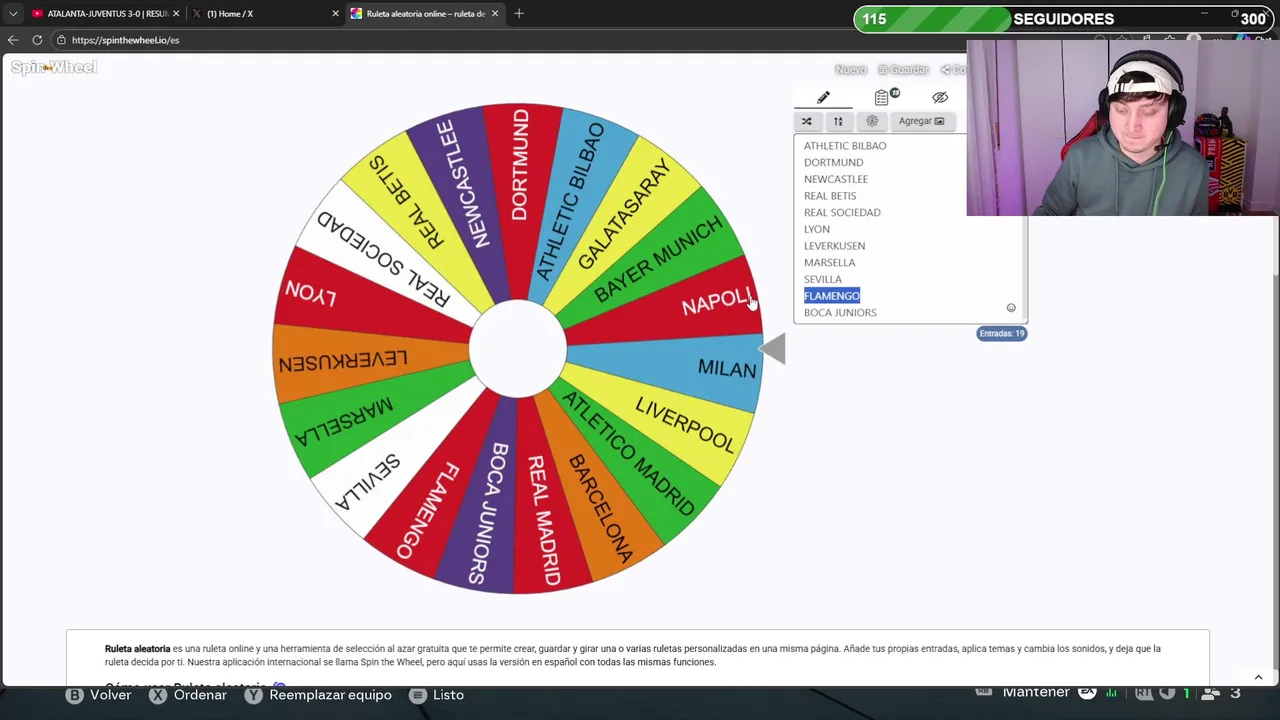Select the NEWCASTLEE entry in list
This screenshot has height=720, width=1280.
coord(836,179)
